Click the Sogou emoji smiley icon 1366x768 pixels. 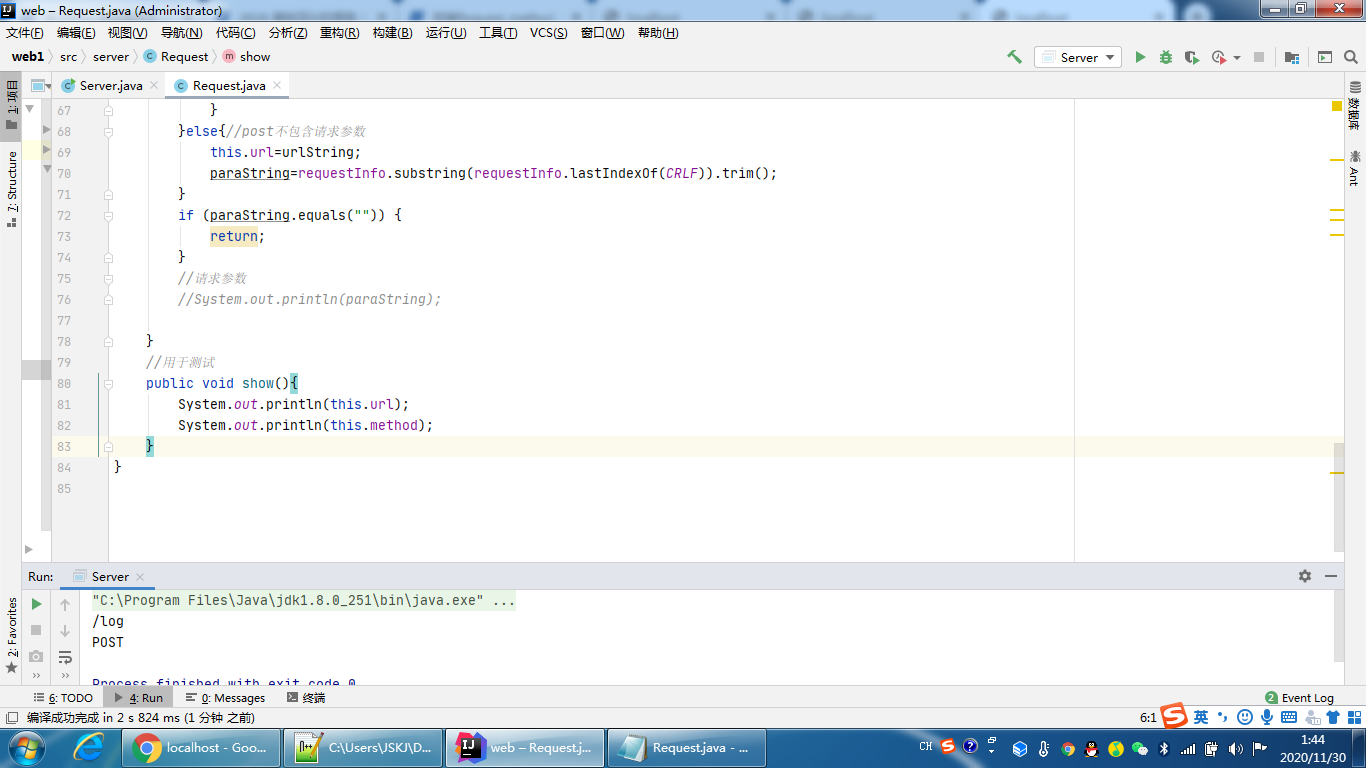pos(1244,717)
